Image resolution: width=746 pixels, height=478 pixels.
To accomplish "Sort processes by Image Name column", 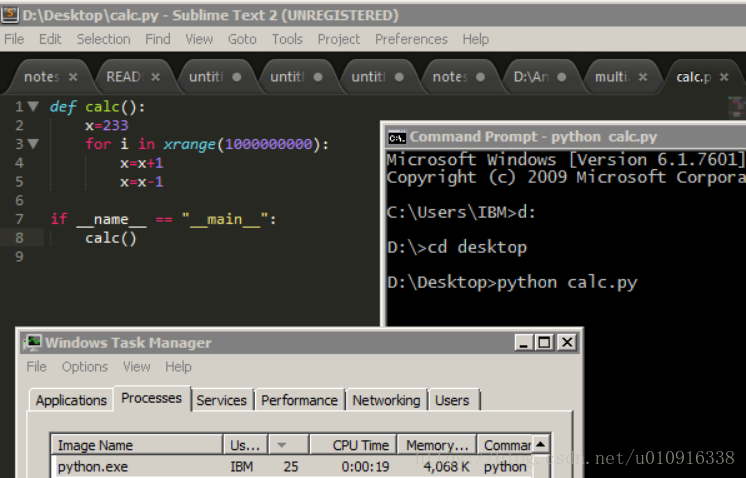I will [x=137, y=445].
